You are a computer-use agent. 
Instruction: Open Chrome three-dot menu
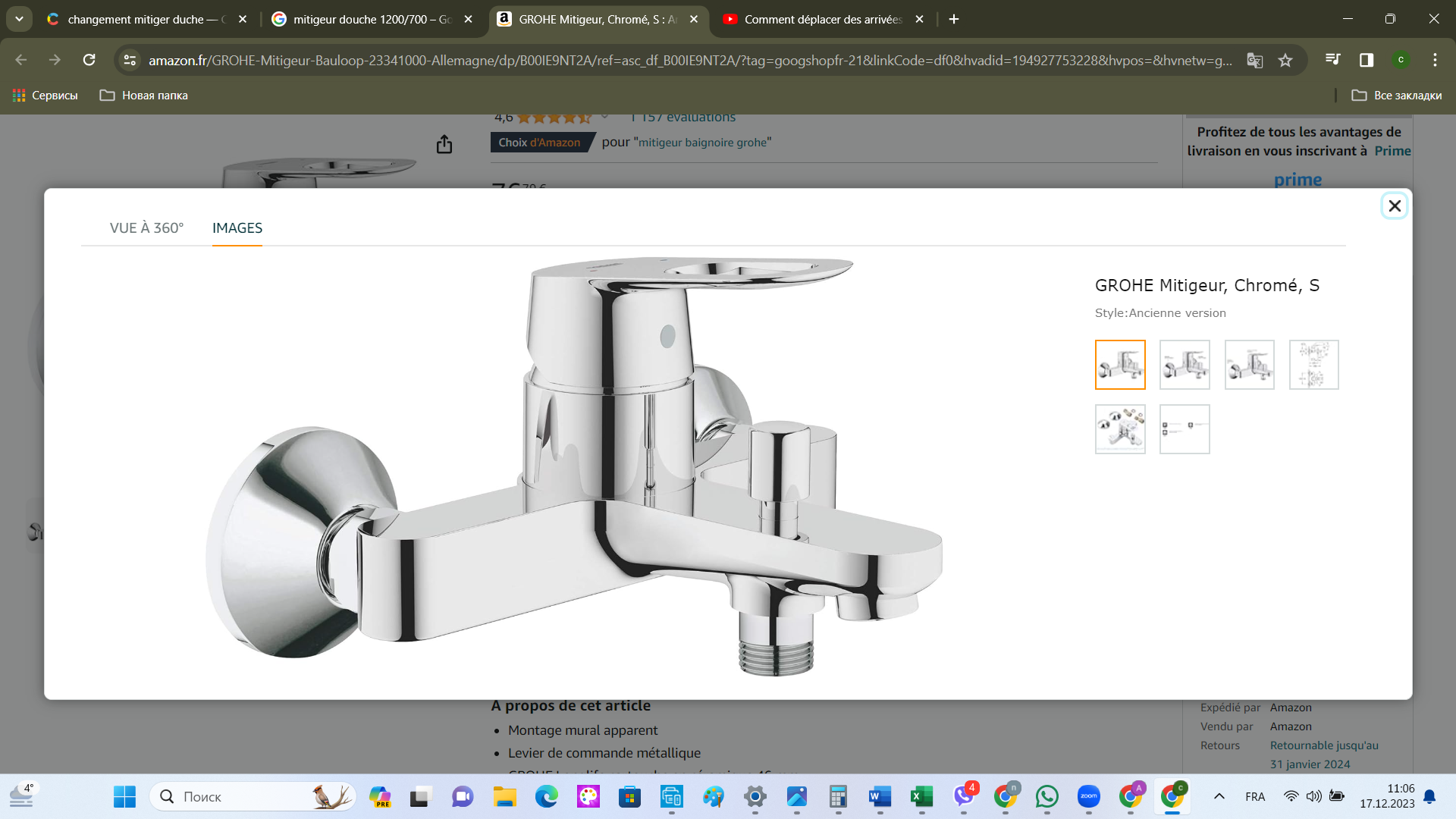[x=1435, y=60]
